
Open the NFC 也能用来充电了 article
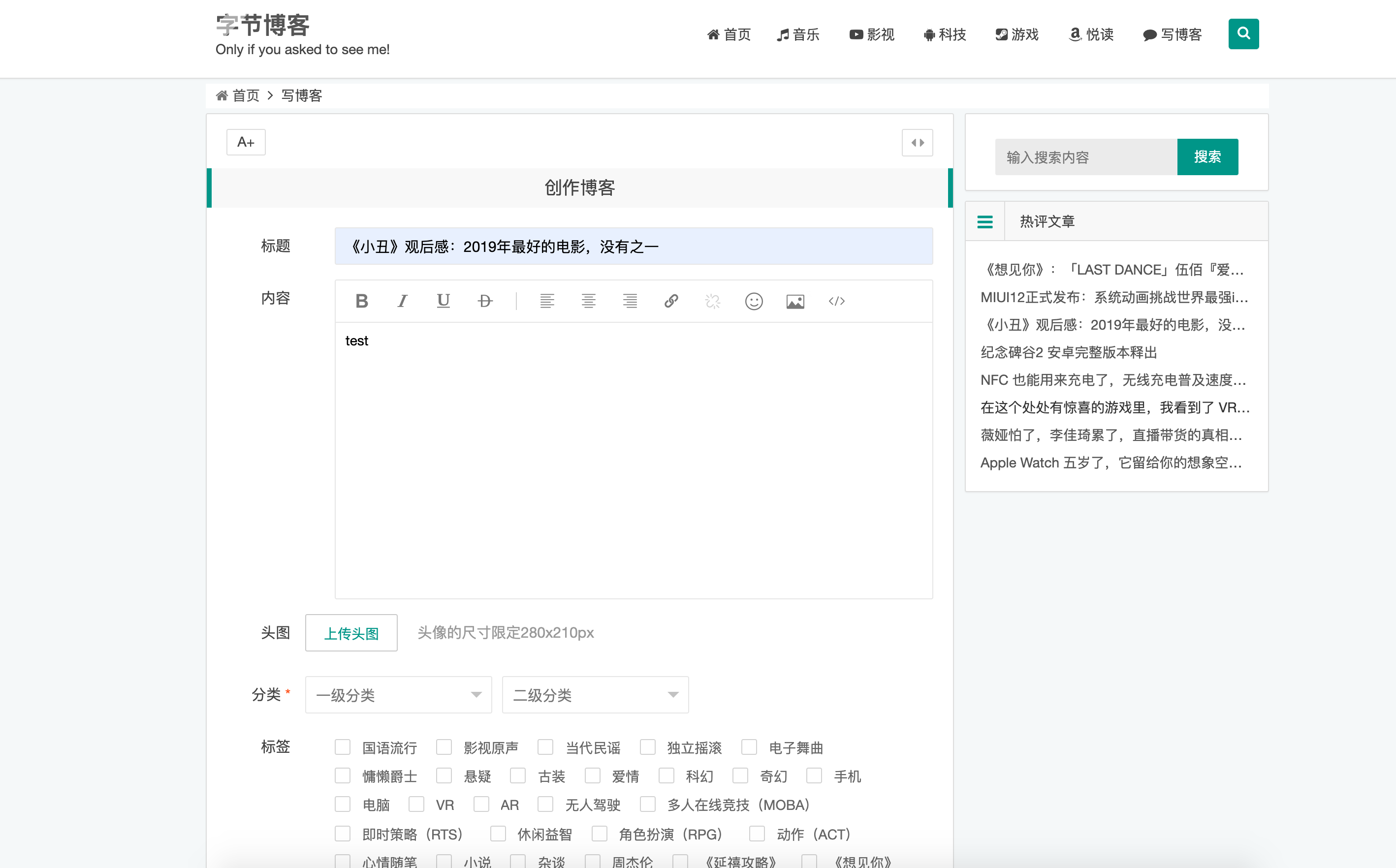[x=1113, y=380]
